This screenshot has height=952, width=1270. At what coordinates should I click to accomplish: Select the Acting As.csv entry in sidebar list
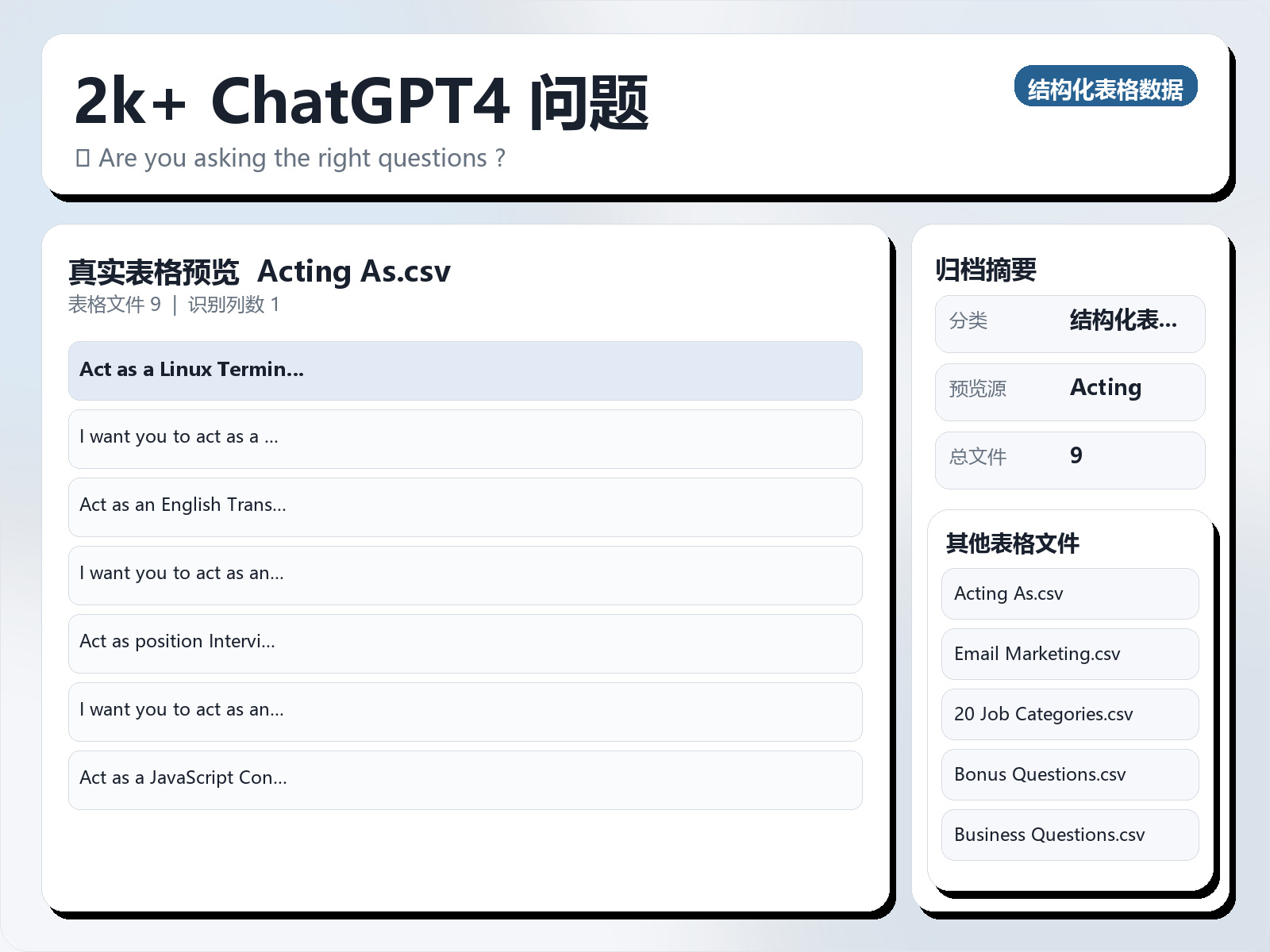tap(1069, 593)
